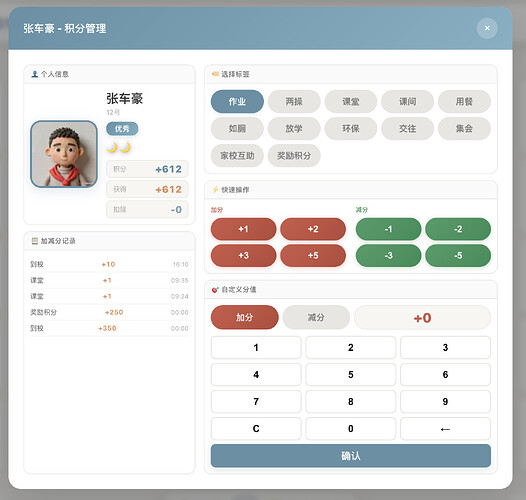This screenshot has width=526, height=500.
Task: Click the 优秀 badge
Action: click(x=122, y=129)
